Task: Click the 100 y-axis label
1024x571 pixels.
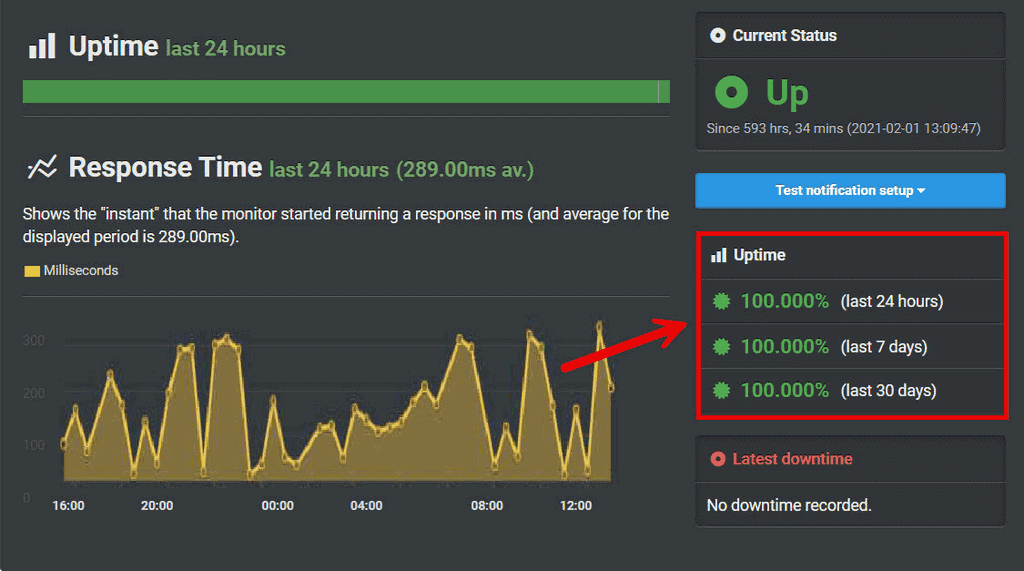Action: (34, 445)
